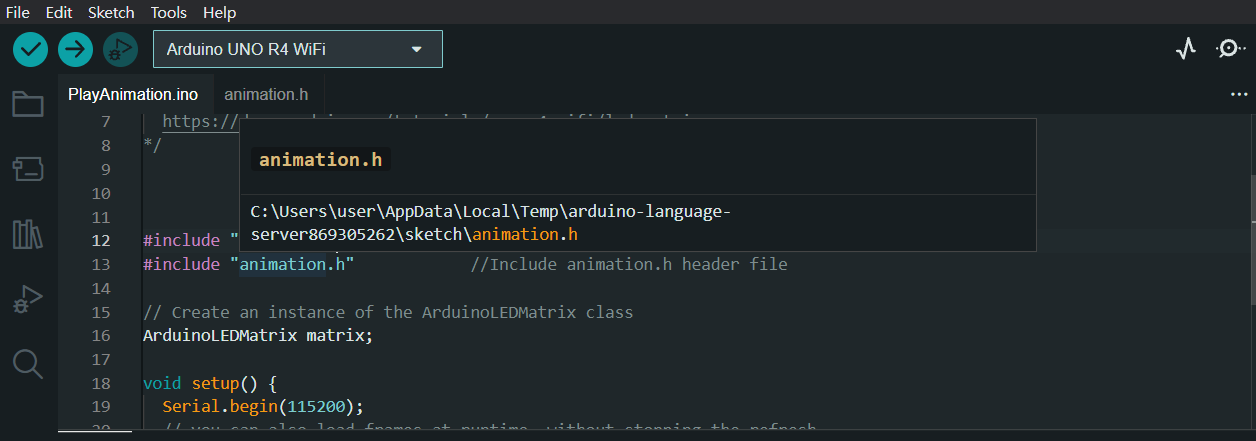The height and width of the screenshot is (441, 1256).
Task: Click "Serial.begin(115200);" on line 19
Action: click(263, 407)
